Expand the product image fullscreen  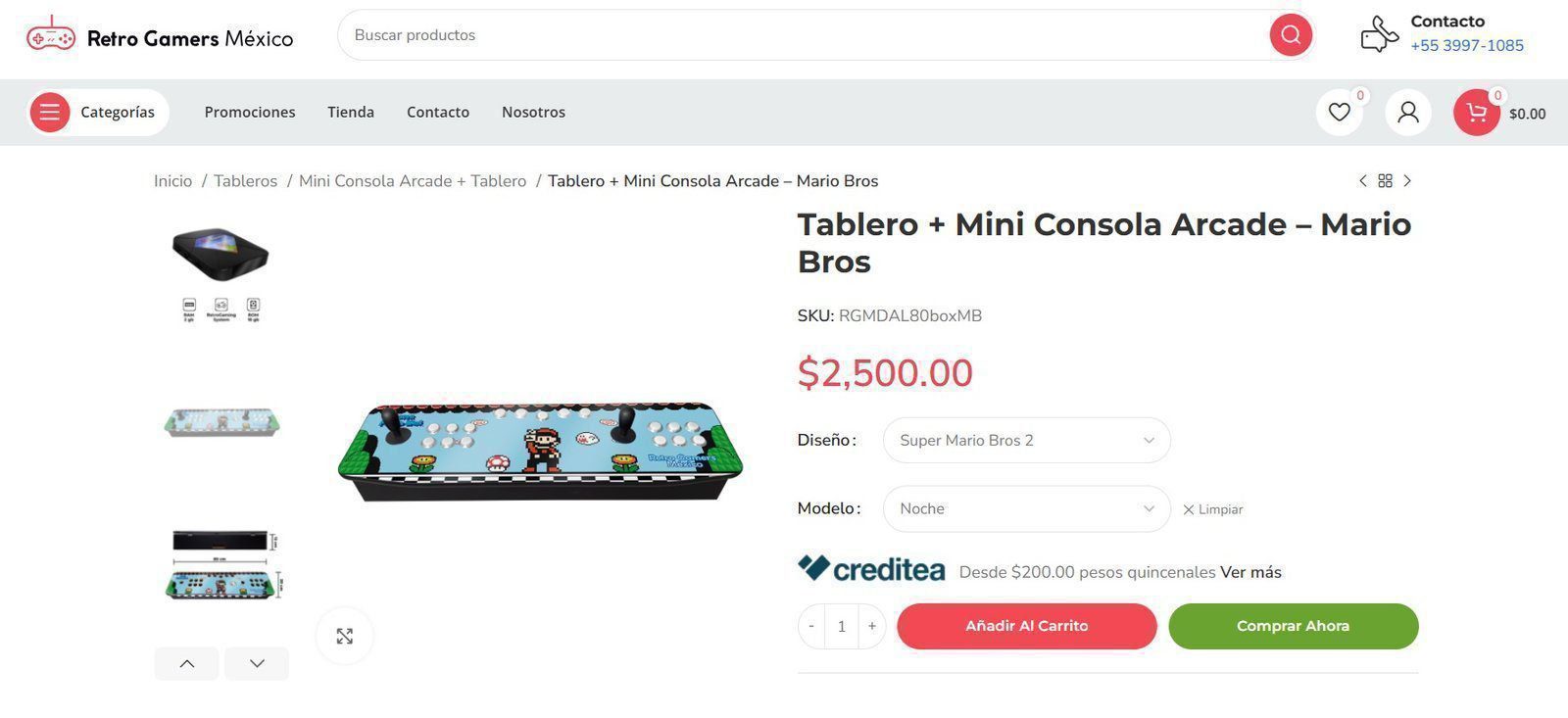[x=345, y=637]
